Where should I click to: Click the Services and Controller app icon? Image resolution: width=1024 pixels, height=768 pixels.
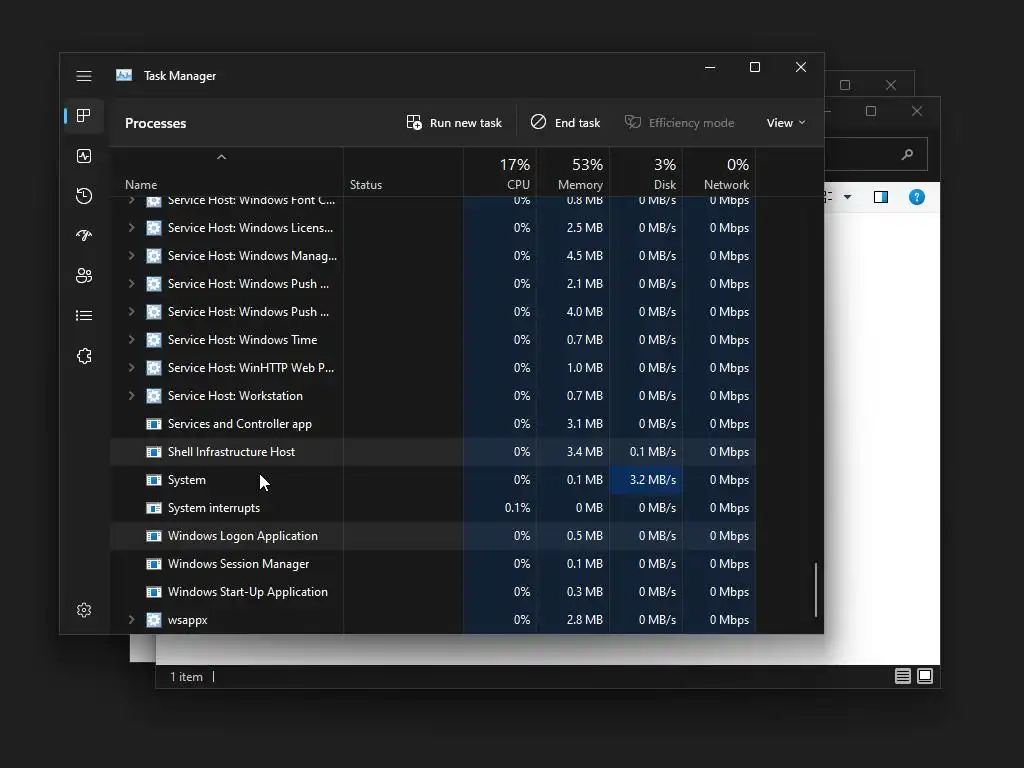point(153,424)
